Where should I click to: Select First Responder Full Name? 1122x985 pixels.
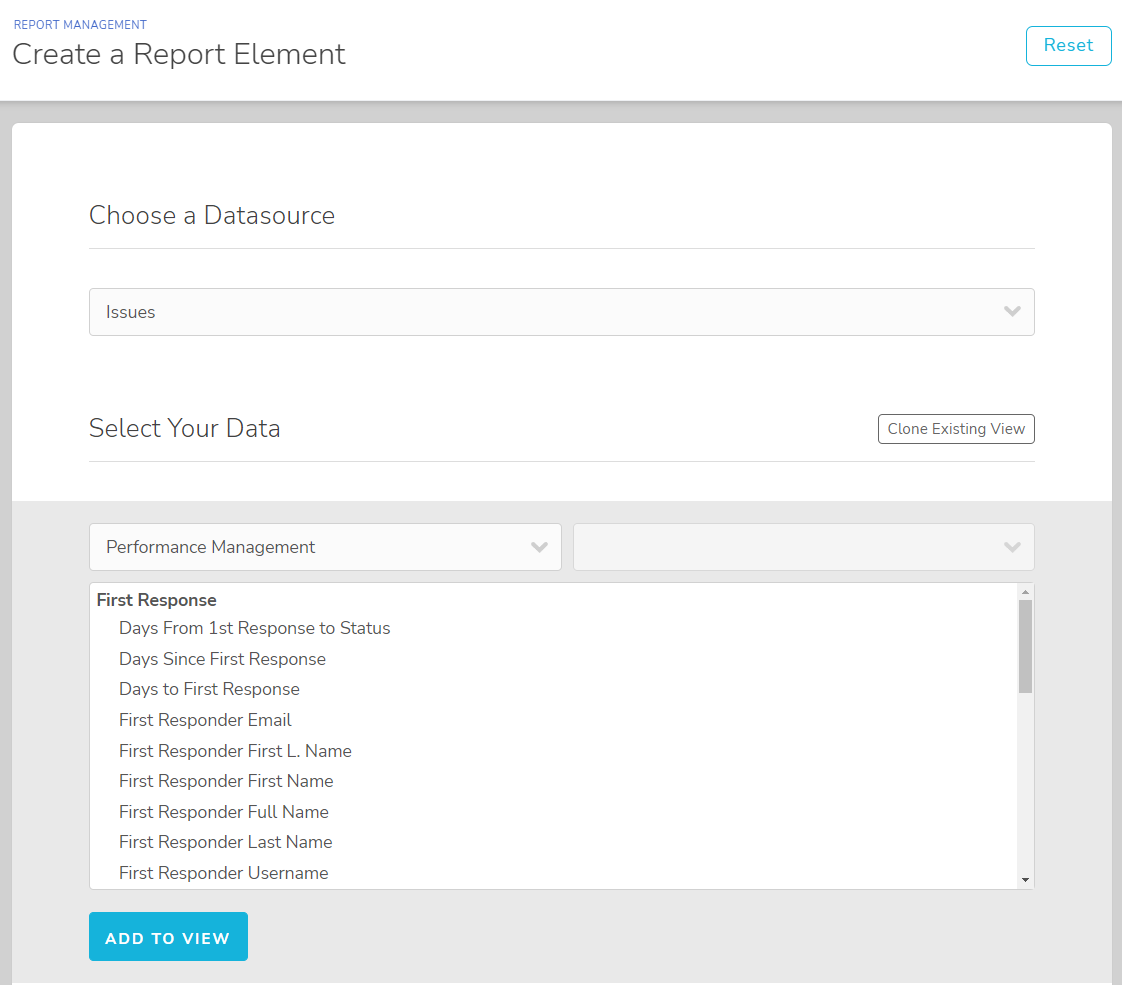point(224,812)
